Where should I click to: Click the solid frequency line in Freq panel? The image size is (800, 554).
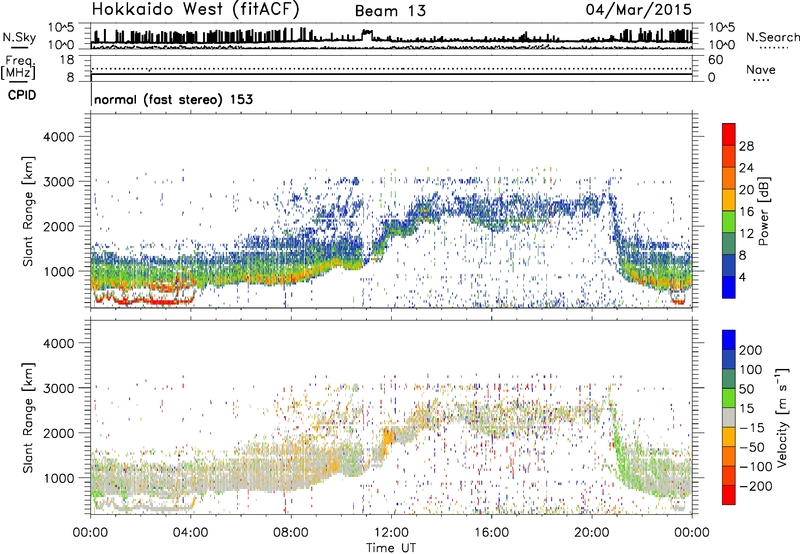pyautogui.click(x=391, y=74)
